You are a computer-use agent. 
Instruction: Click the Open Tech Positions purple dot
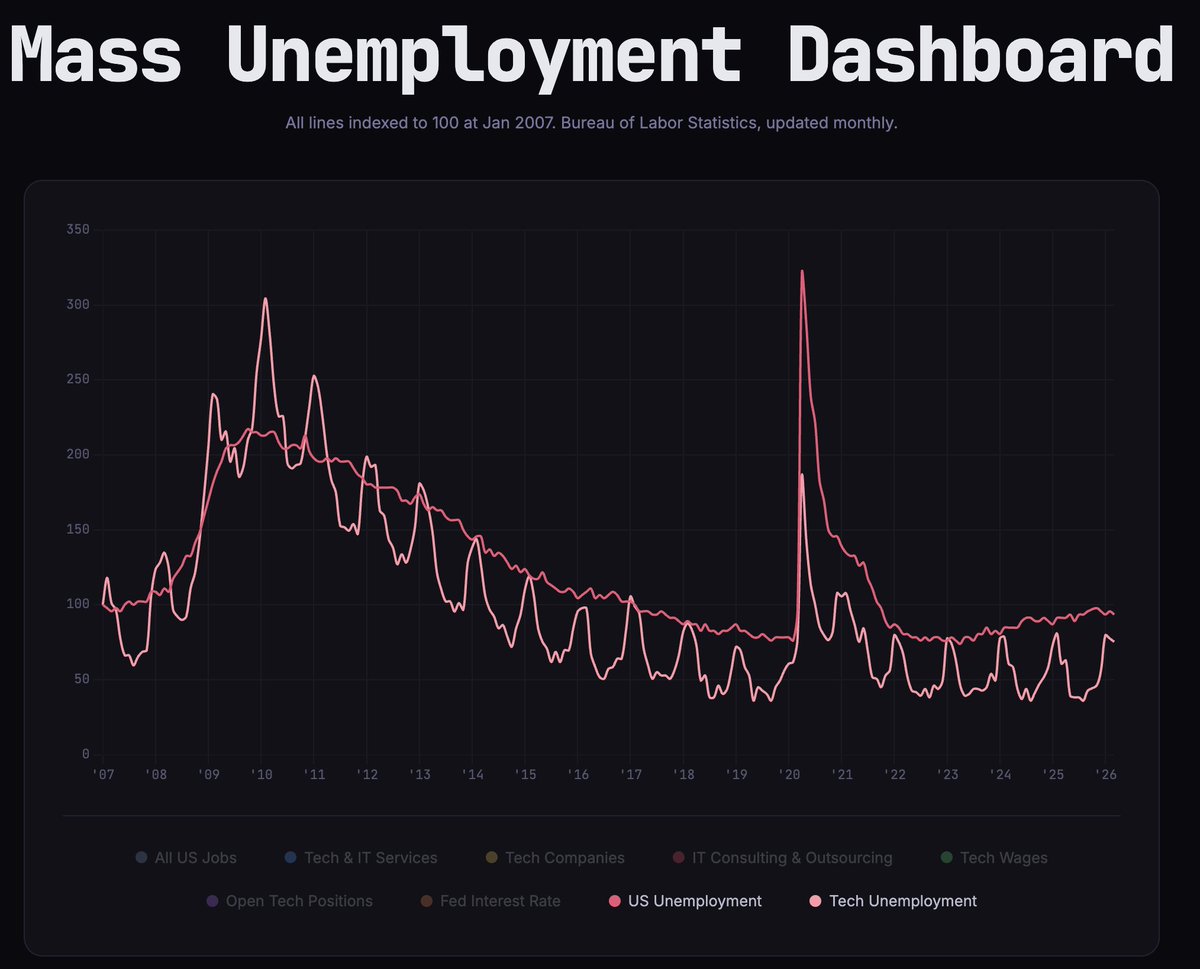coord(212,901)
